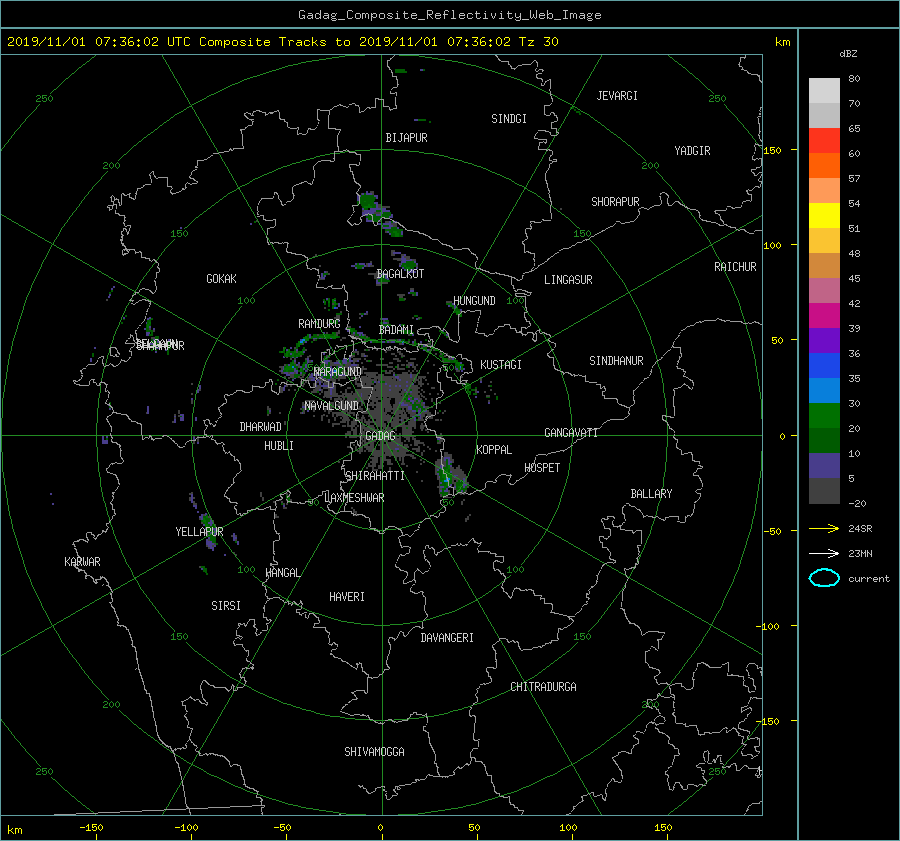The height and width of the screenshot is (841, 900).
Task: Select the red 60-65 dBZ color swatch
Action: [x=824, y=140]
